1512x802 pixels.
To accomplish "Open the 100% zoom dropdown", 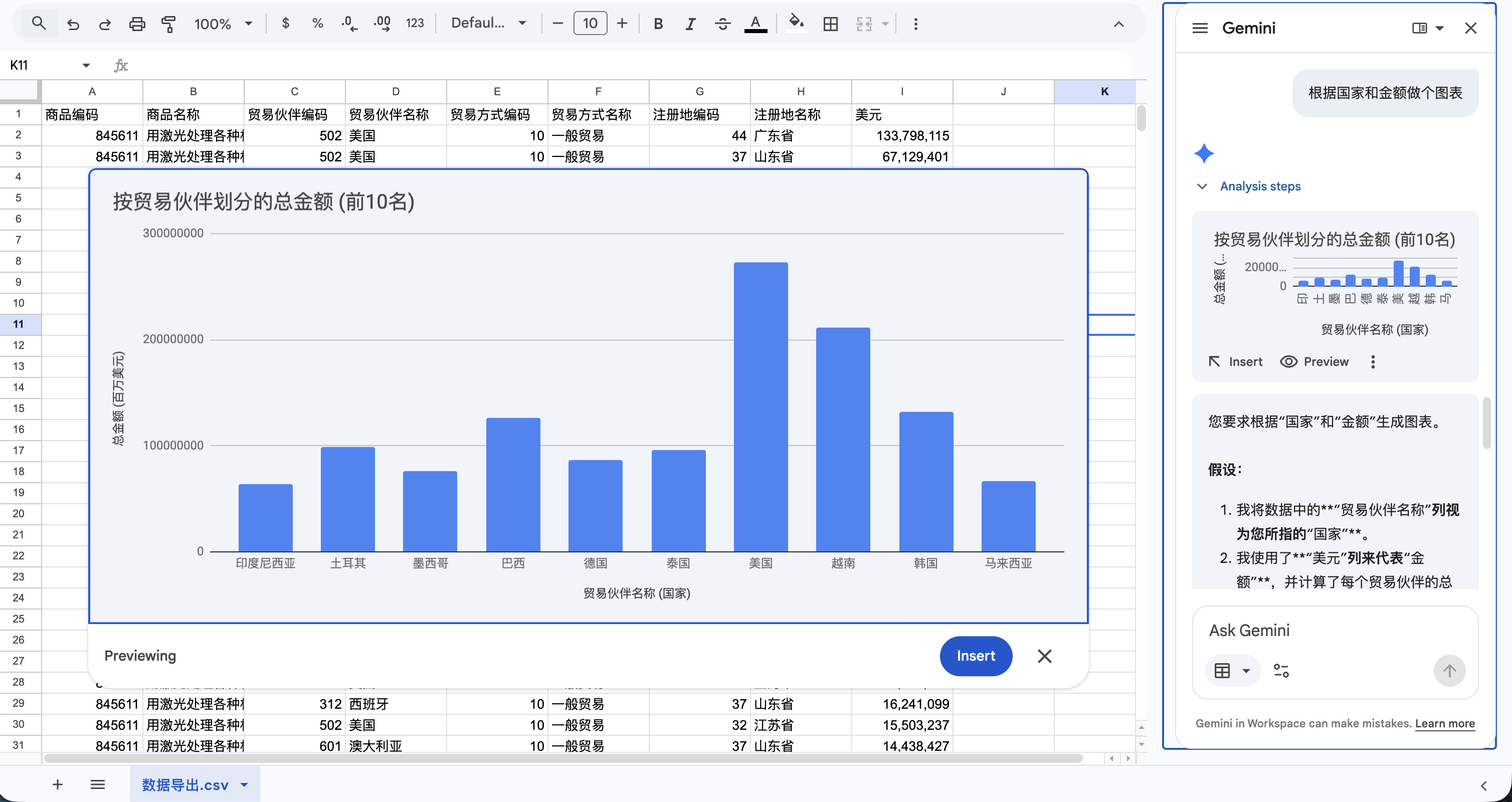I will (223, 24).
